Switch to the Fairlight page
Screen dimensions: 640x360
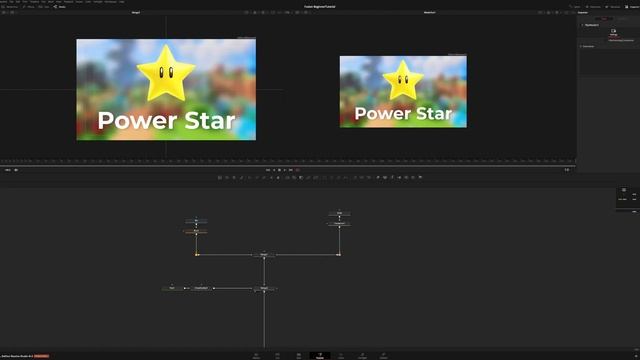[x=362, y=356]
